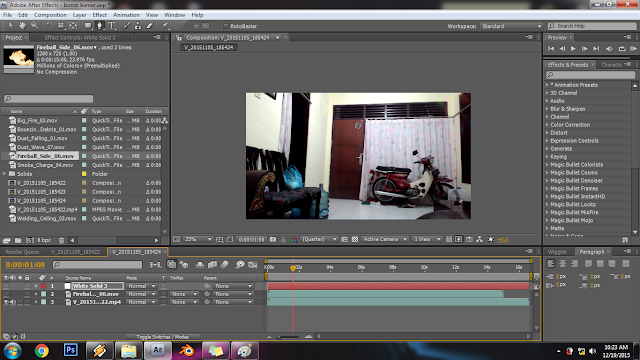Screen dimensions: 640x360
Task: Delete selected project item with trash icon
Action: coord(61,240)
